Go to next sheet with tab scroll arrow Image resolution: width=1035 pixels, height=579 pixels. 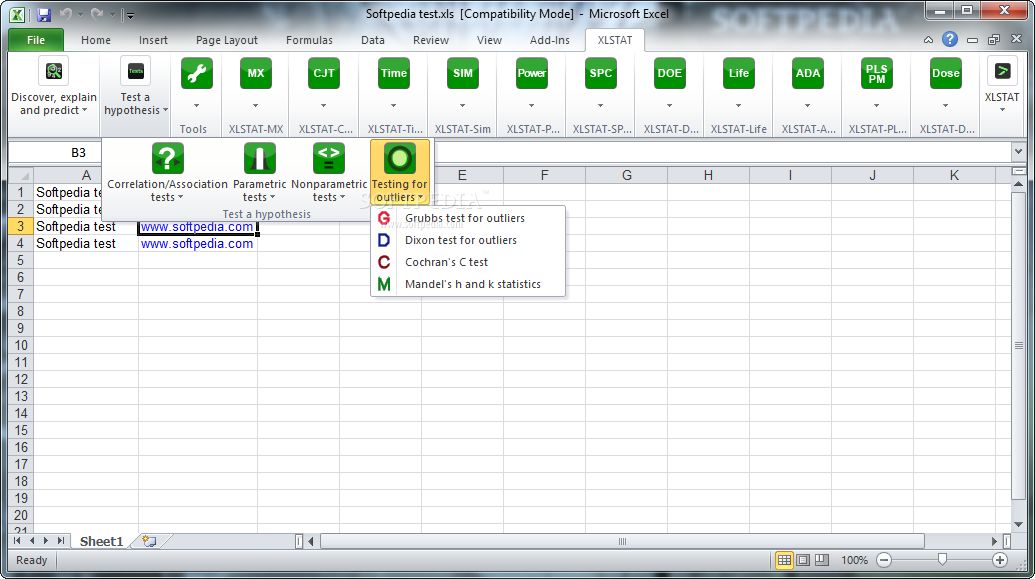click(x=46, y=541)
